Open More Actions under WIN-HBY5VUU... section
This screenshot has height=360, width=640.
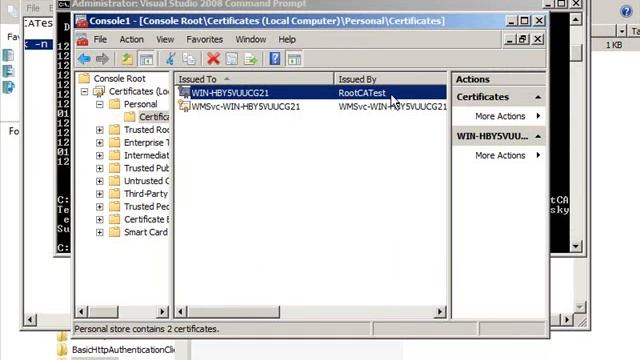(500, 156)
